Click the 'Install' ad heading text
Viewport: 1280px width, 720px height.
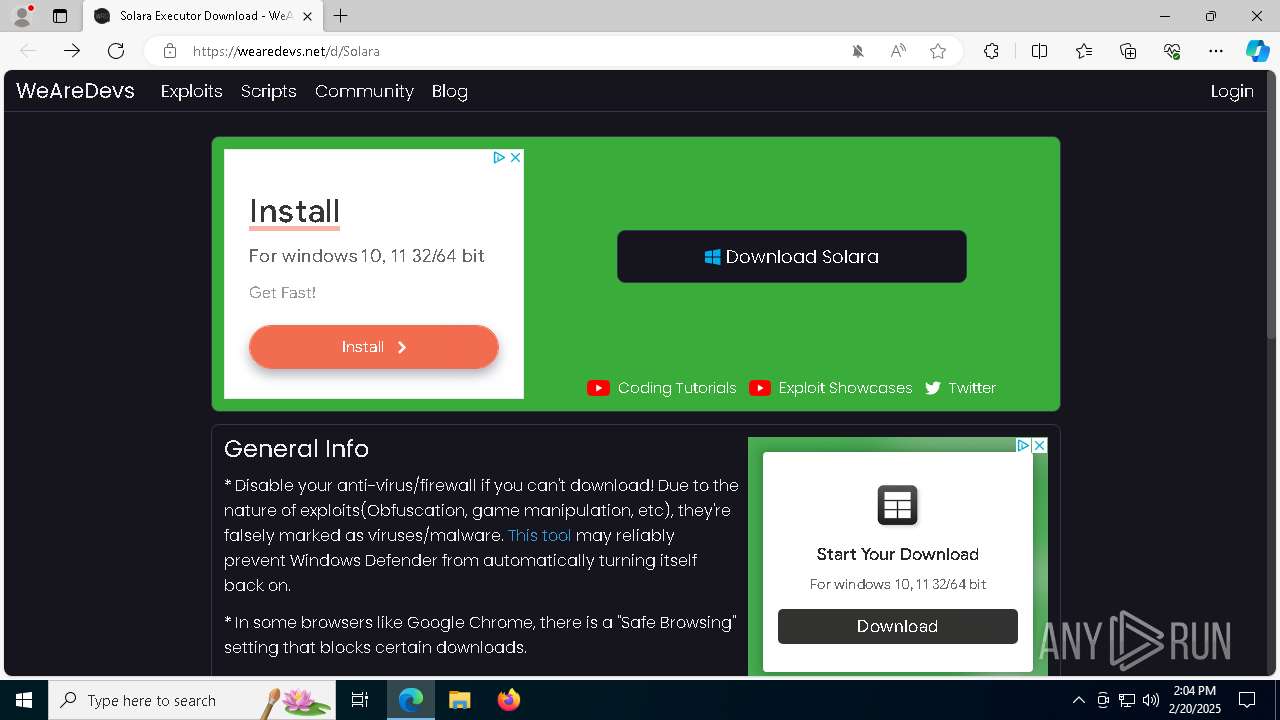294,211
